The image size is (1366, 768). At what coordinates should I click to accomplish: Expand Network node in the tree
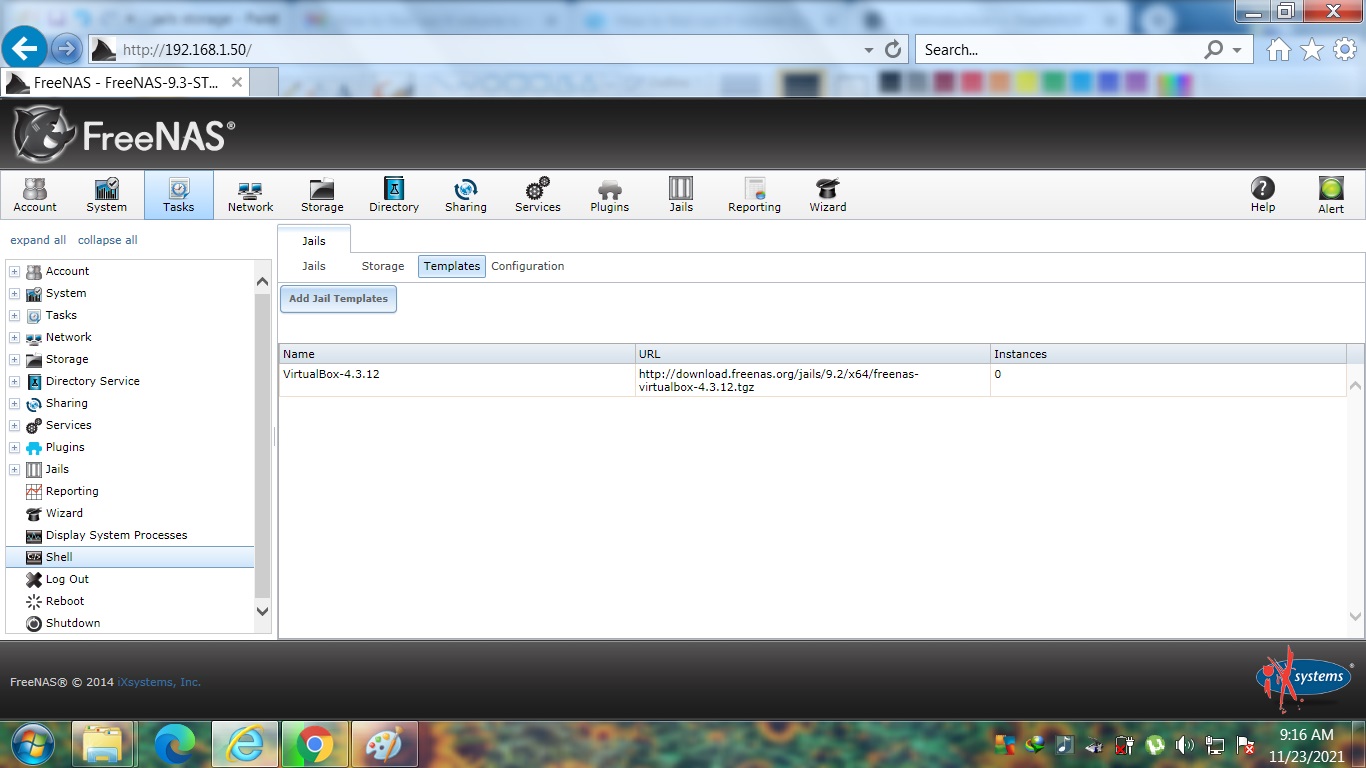click(x=15, y=337)
